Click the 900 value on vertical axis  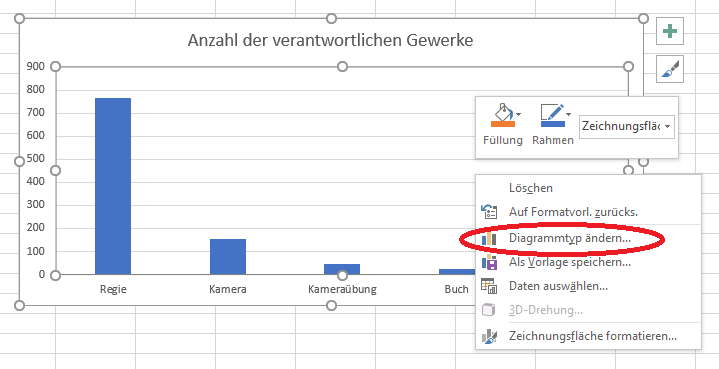36,66
